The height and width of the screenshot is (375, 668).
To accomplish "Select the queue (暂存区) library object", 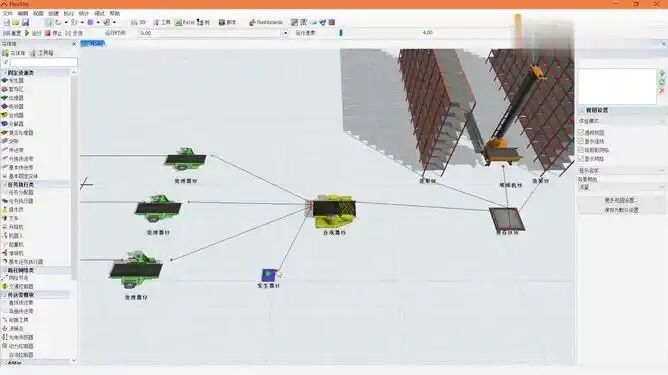I will [13, 89].
